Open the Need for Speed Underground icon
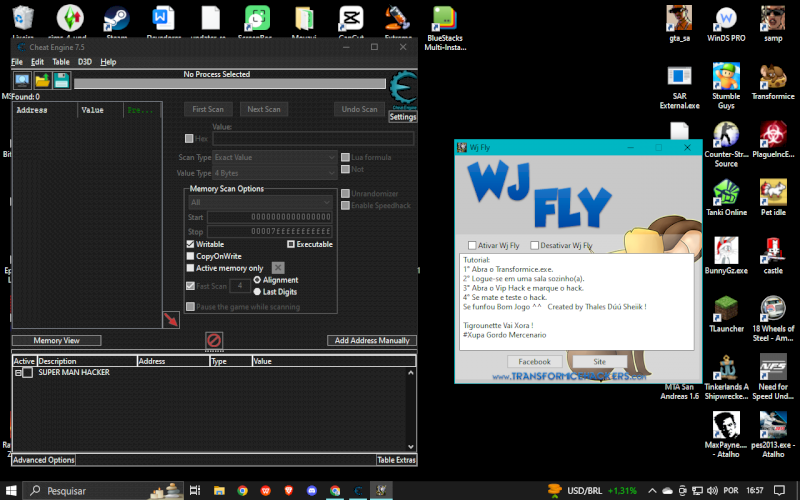The height and width of the screenshot is (500, 800). (x=773, y=378)
